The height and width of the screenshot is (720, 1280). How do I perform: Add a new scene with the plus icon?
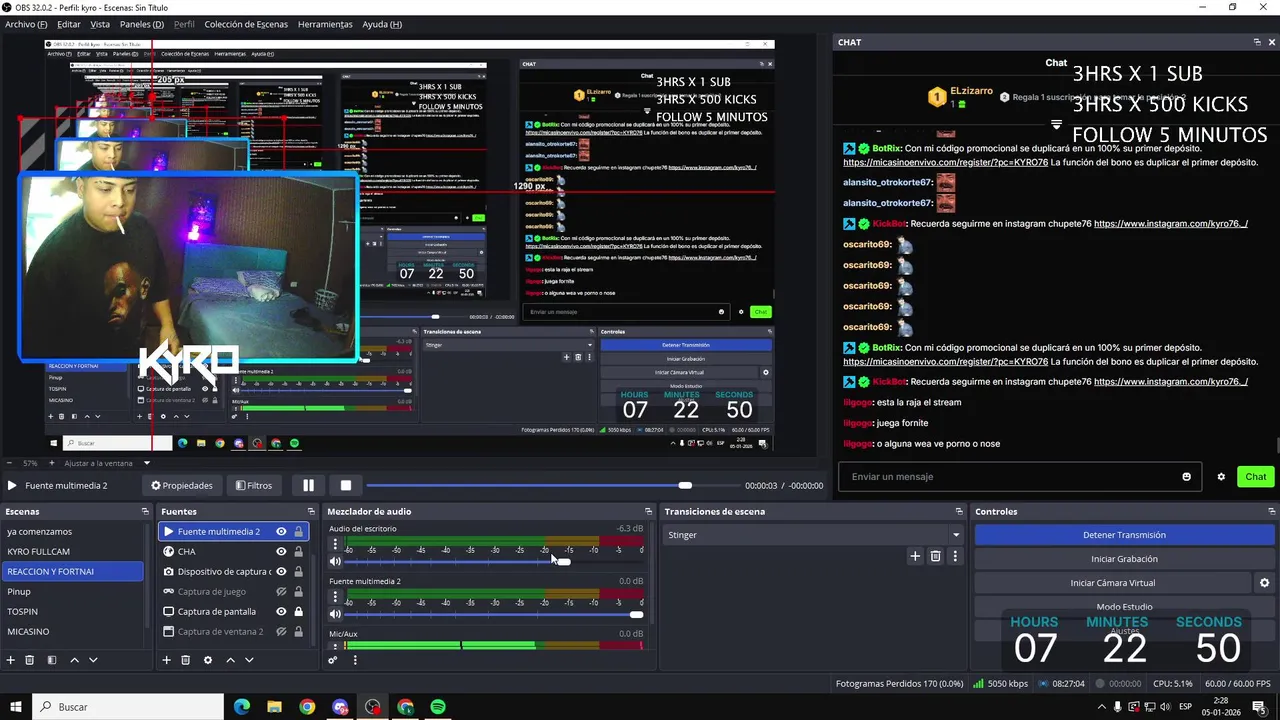point(11,660)
